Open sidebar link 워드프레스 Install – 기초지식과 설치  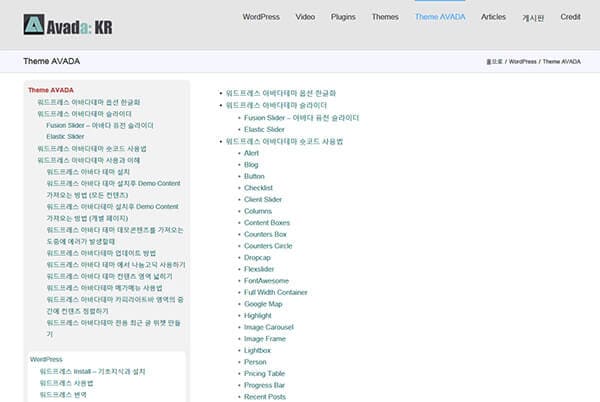(x=92, y=371)
